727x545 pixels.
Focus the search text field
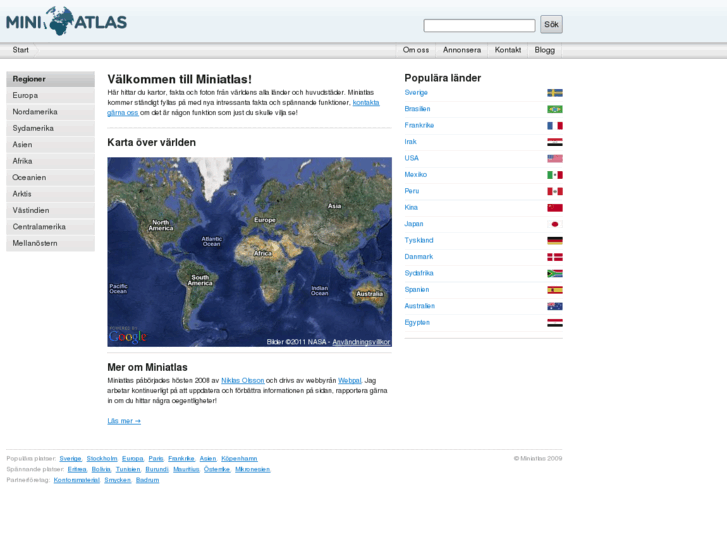point(479,26)
